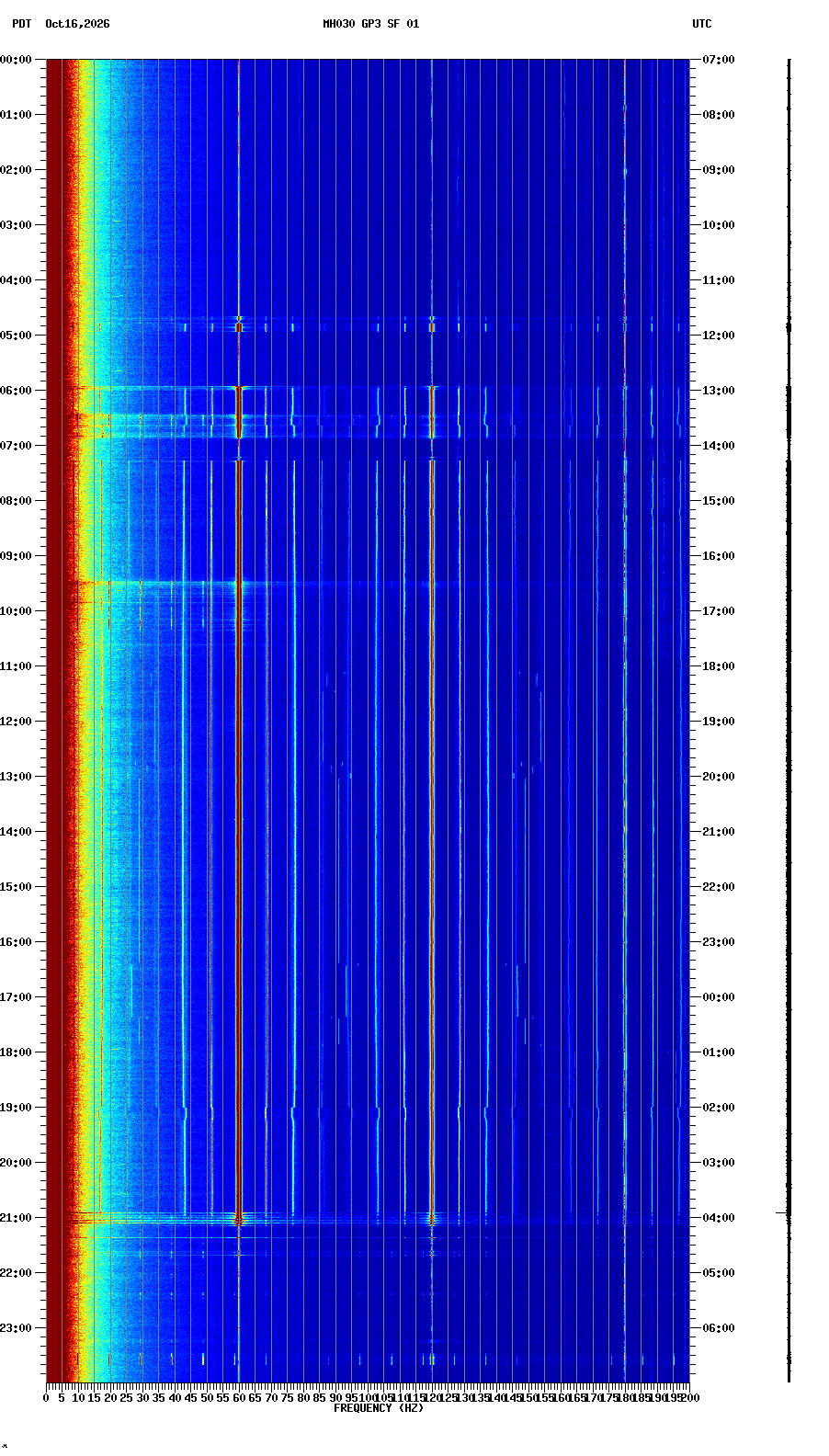Screen dimensions: 829x1456
Task: Select the 05:00 PDT time tick label
Action: point(16,336)
